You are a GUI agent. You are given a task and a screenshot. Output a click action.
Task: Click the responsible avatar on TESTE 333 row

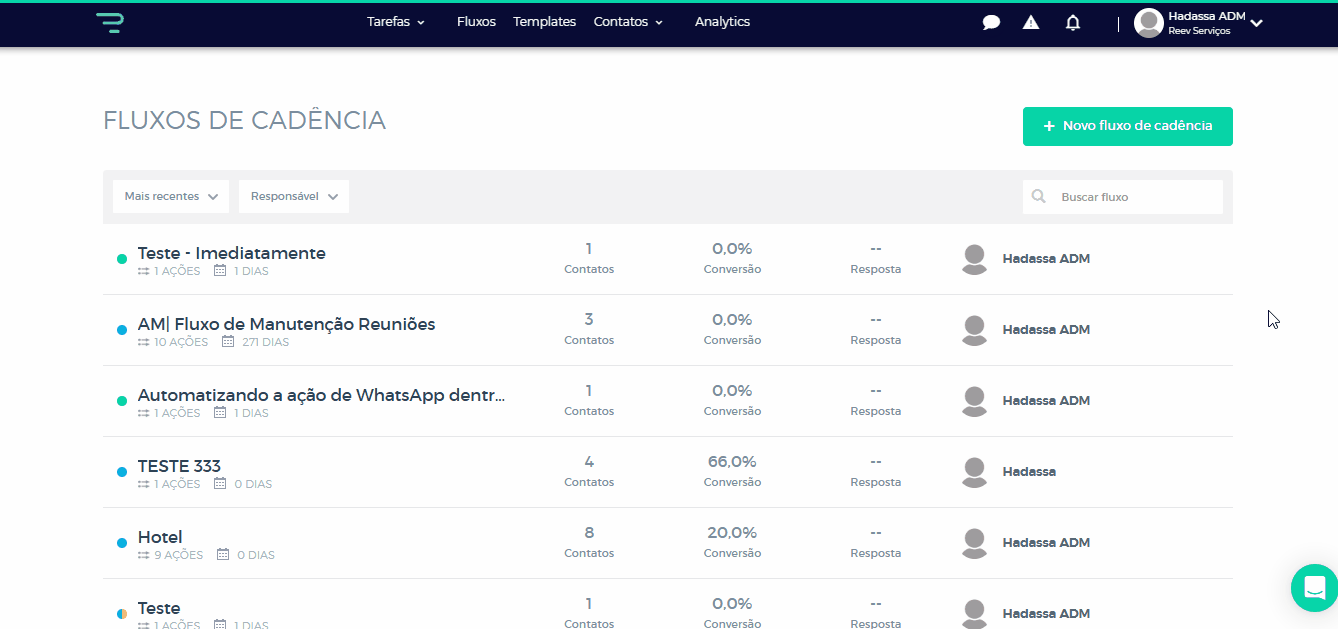point(975,472)
